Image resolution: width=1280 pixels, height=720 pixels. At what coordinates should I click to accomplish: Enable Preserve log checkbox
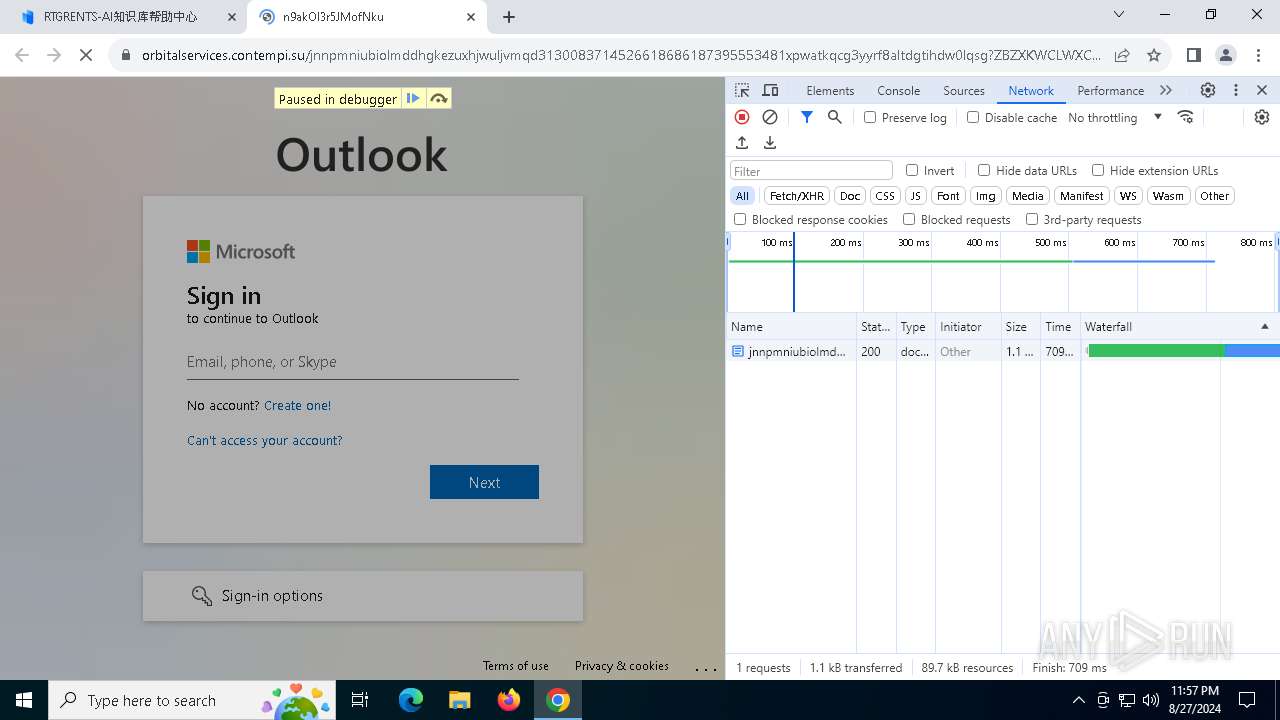(870, 117)
